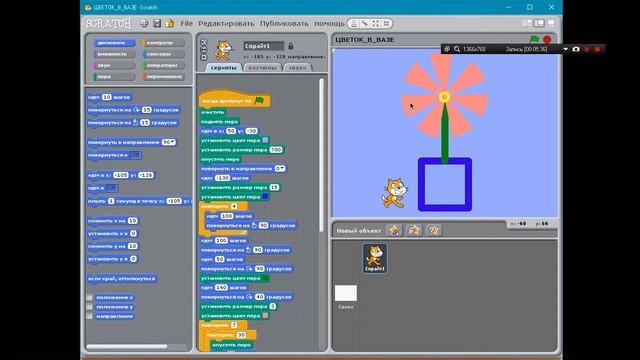Switch to full stage view mode
640x360 pixels.
(539, 23)
